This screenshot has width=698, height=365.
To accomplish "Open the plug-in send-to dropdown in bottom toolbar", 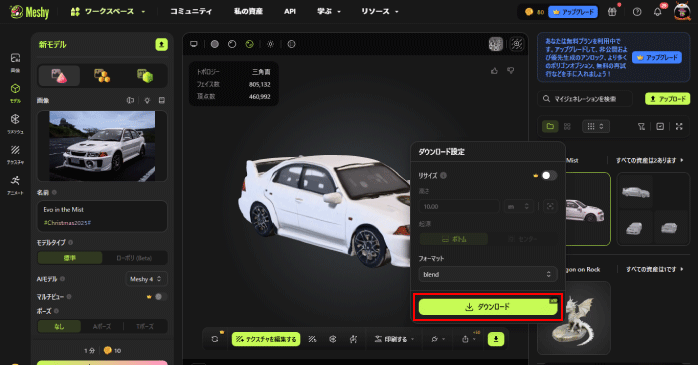I will click(x=438, y=339).
